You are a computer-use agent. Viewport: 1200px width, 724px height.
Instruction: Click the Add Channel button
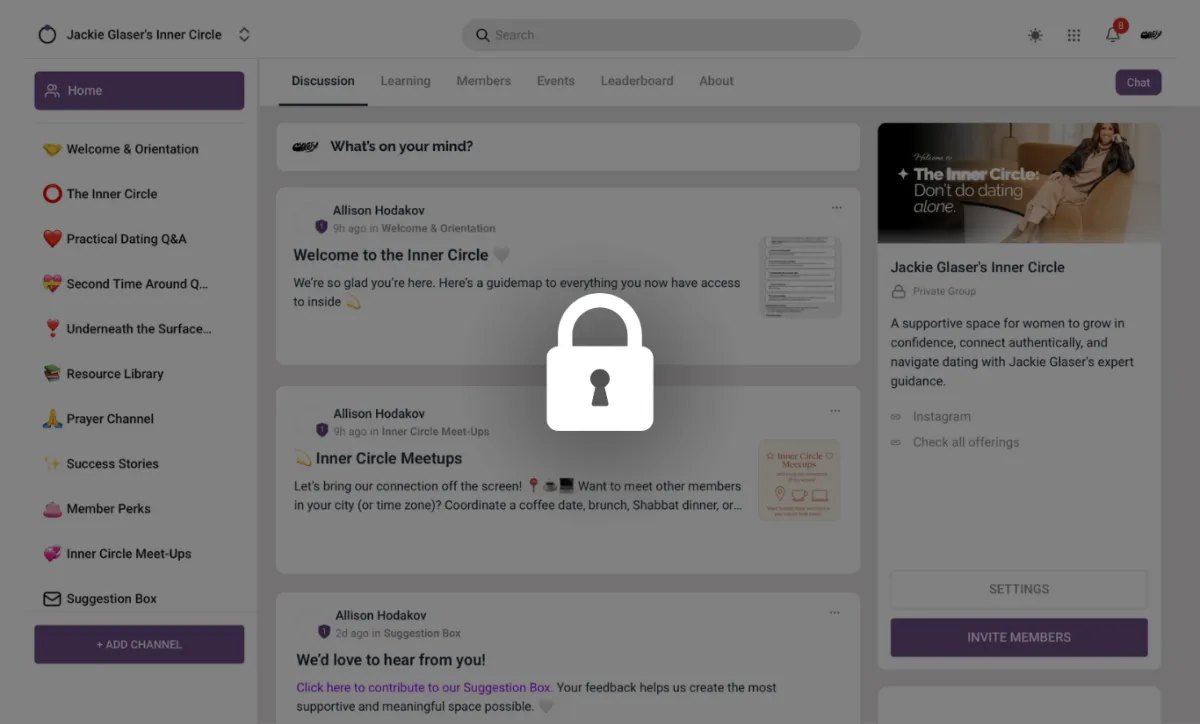pos(139,645)
